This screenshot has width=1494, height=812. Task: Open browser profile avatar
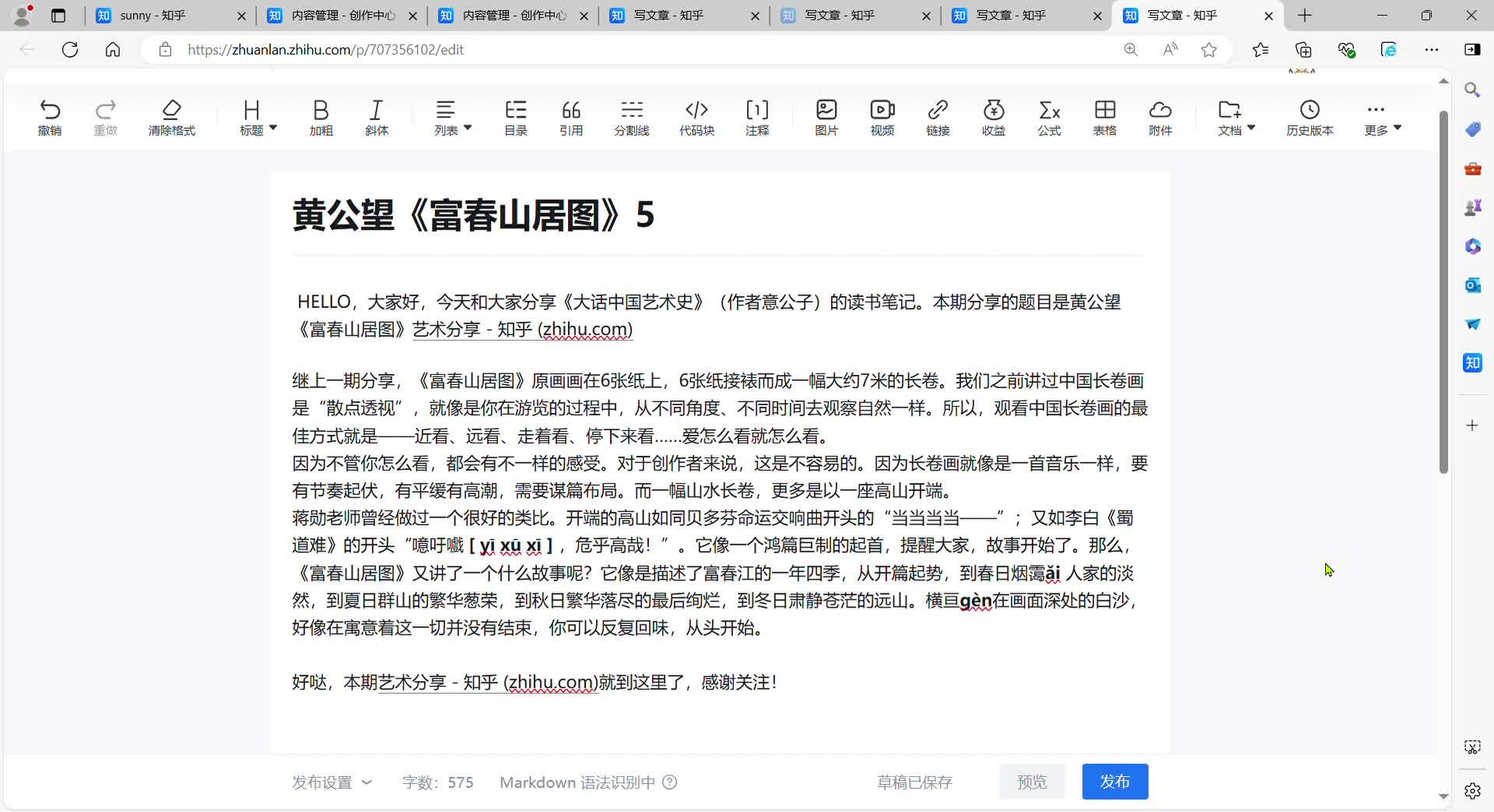pyautogui.click(x=23, y=15)
